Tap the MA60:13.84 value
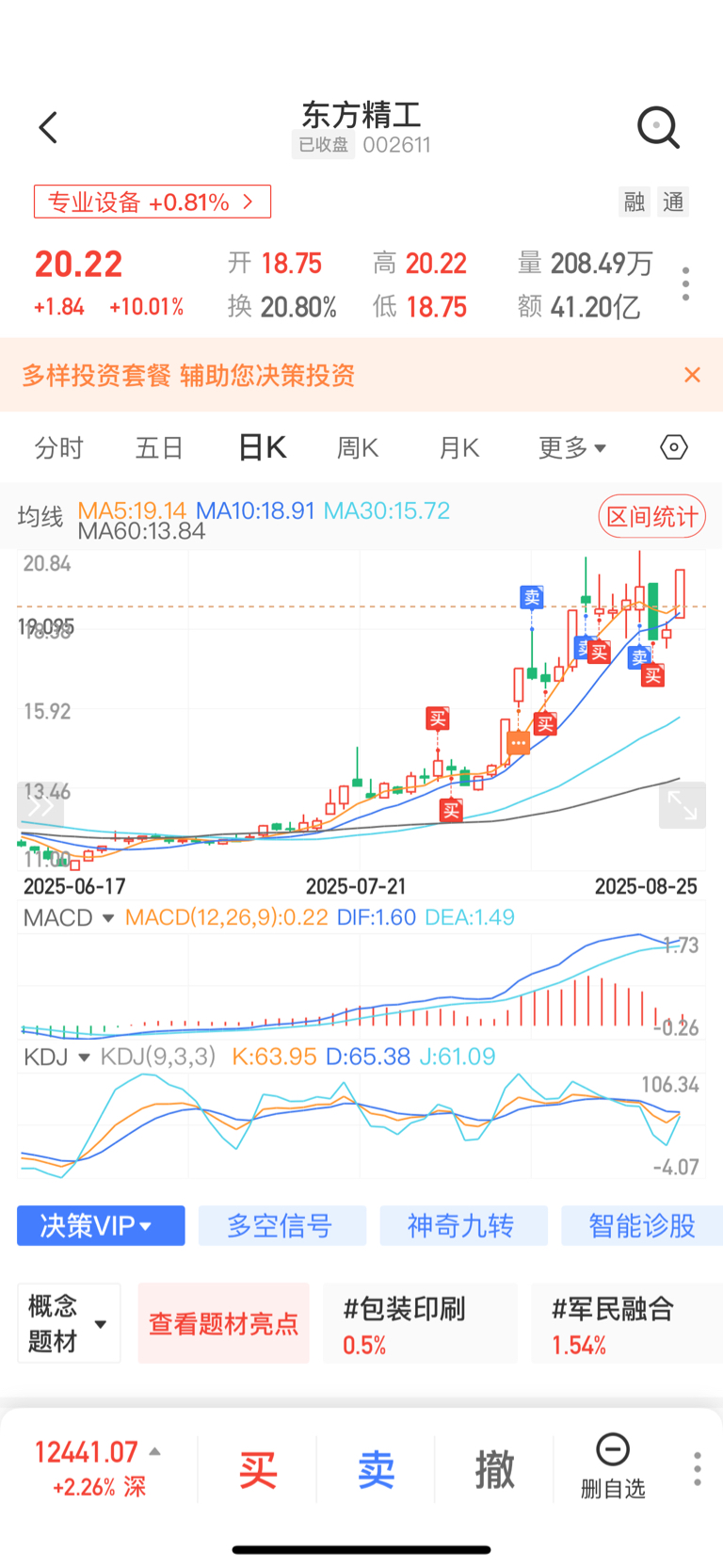 [141, 531]
